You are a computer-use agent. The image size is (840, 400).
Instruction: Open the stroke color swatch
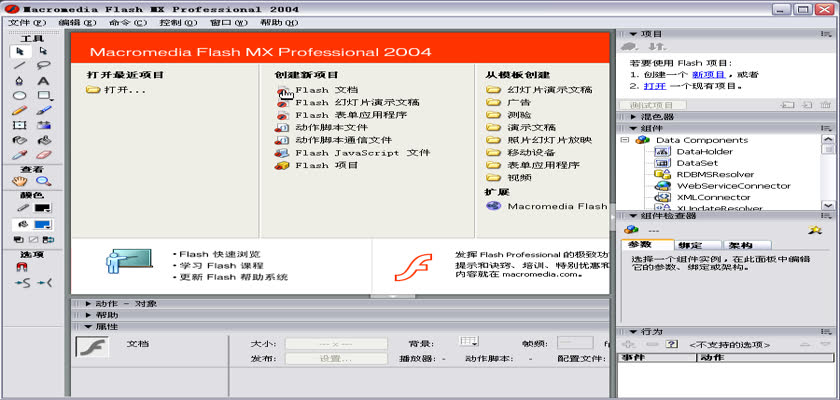(43, 208)
